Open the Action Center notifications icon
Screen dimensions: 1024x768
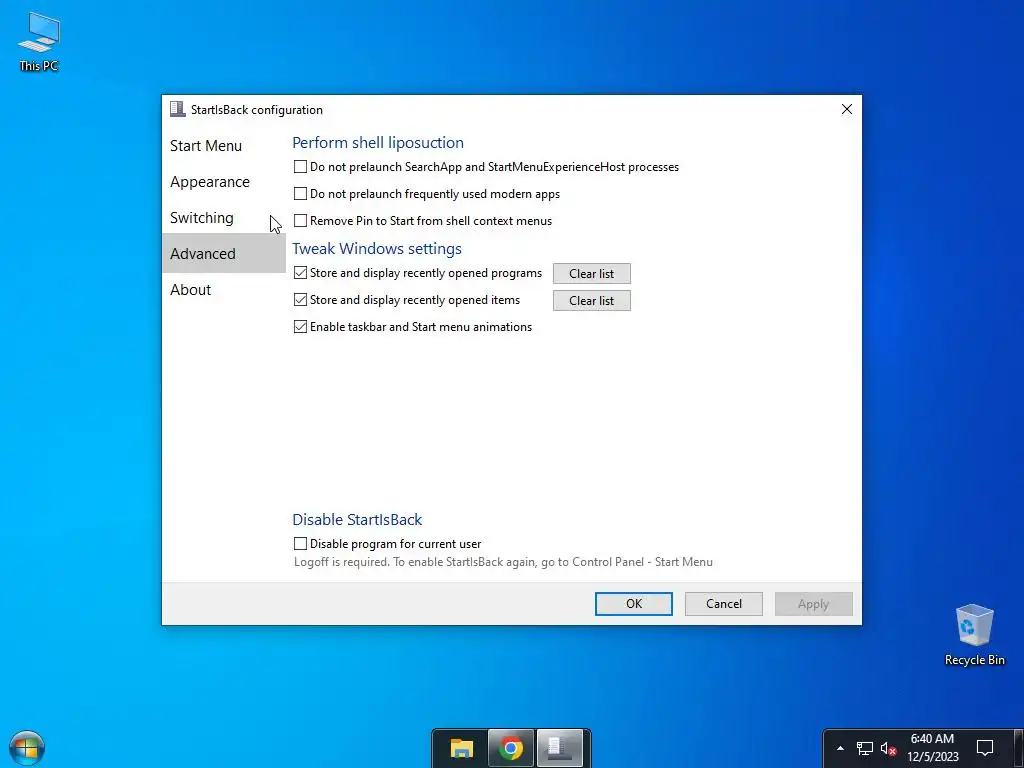click(984, 748)
